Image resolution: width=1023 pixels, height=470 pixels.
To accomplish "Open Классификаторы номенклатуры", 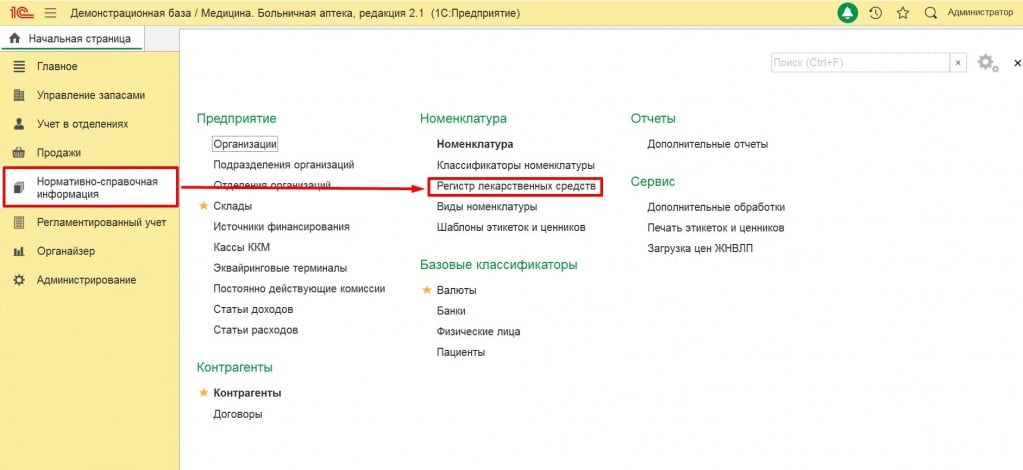I will (x=515, y=166).
